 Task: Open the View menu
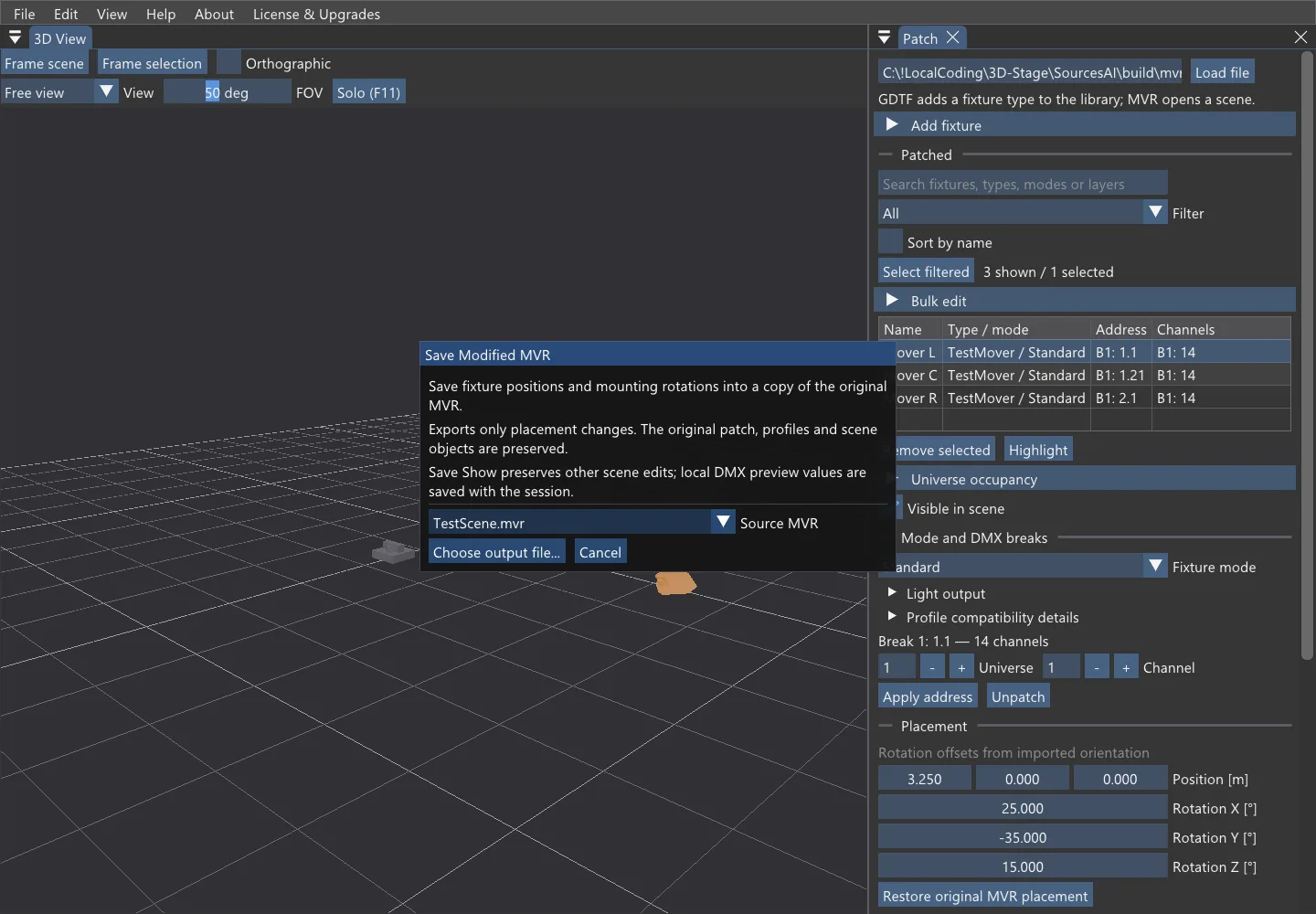[111, 14]
